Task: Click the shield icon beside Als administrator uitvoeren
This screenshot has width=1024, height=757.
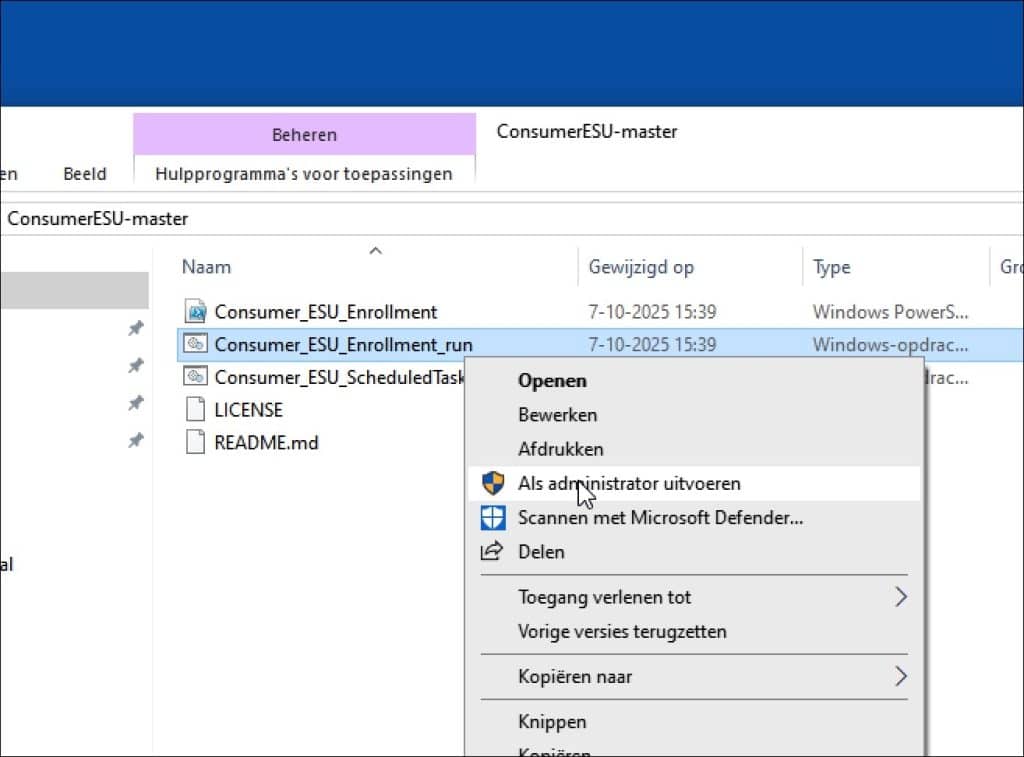Action: click(x=493, y=484)
